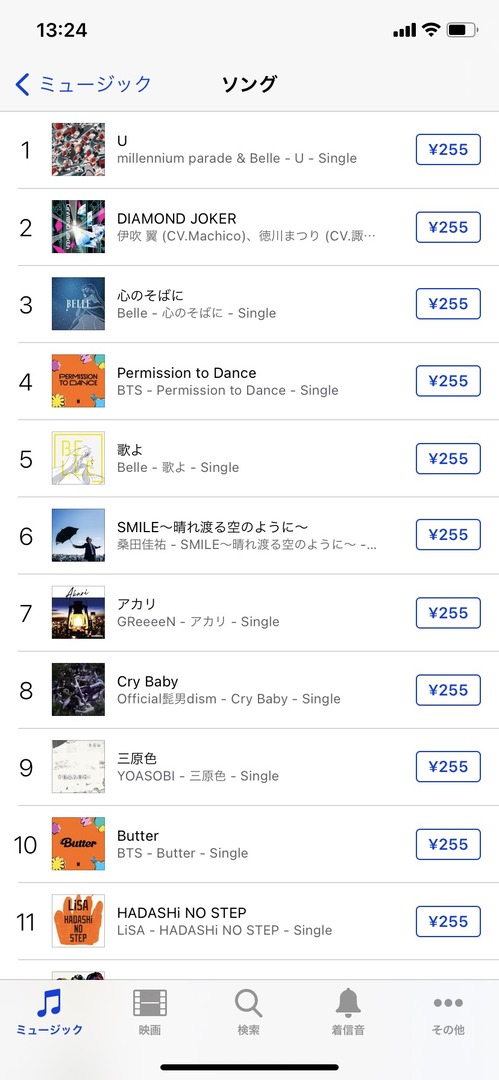This screenshot has height=1080, width=499.
Task: Tap ¥255 button for Permission to Dance
Action: pos(448,381)
